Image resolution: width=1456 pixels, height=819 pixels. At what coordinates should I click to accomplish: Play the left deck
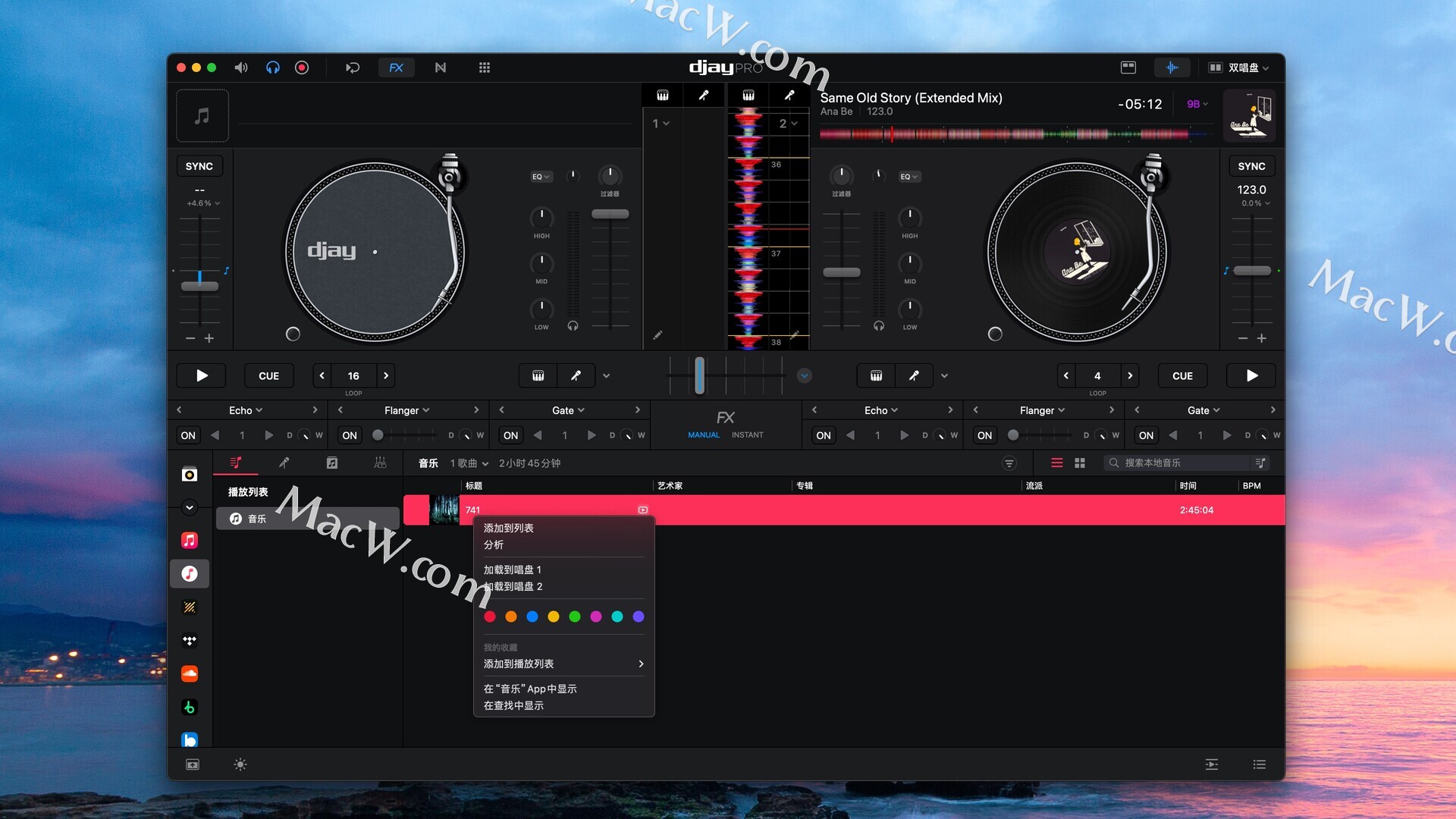tap(202, 375)
